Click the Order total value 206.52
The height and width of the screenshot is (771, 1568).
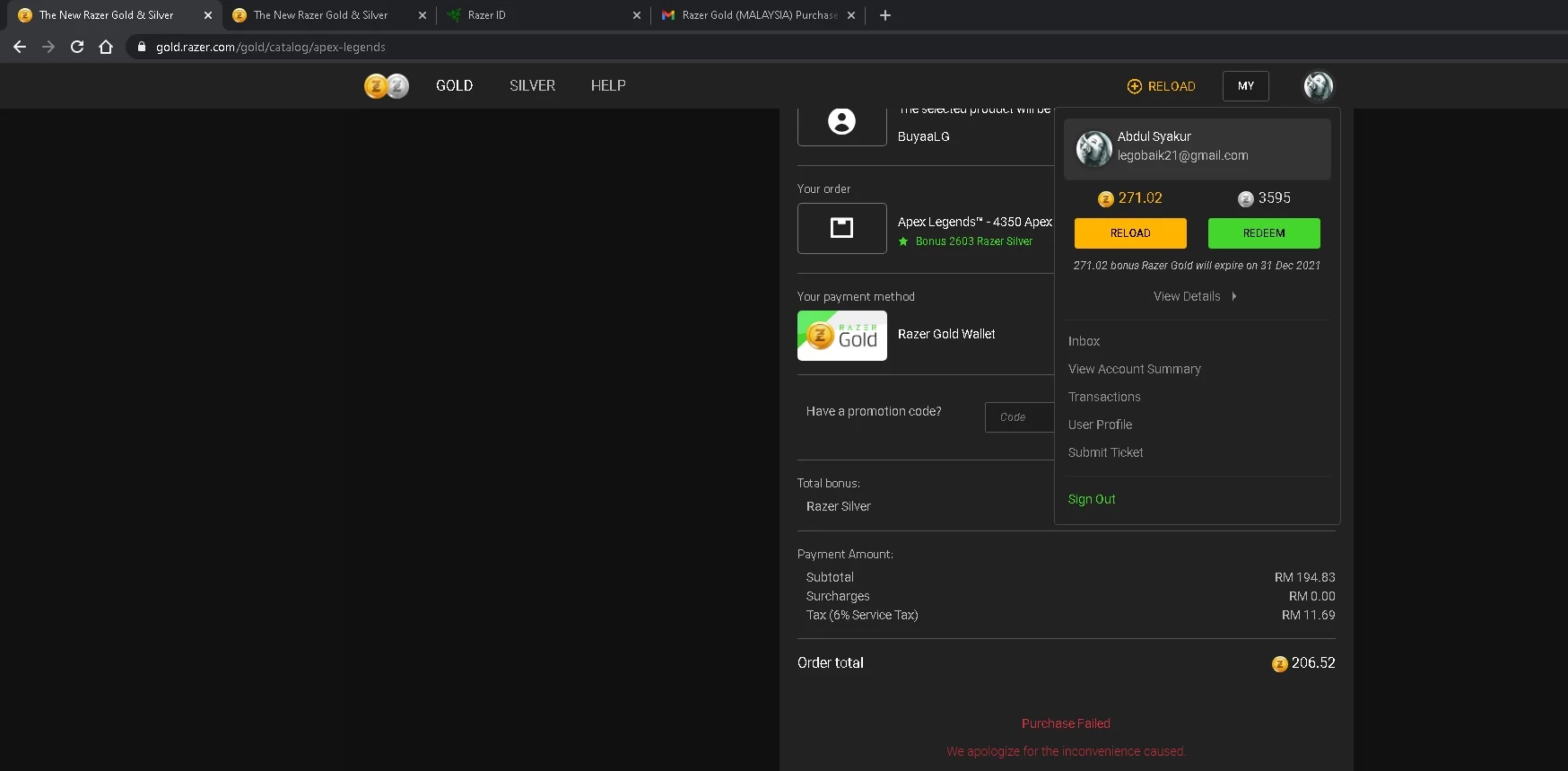click(1313, 663)
